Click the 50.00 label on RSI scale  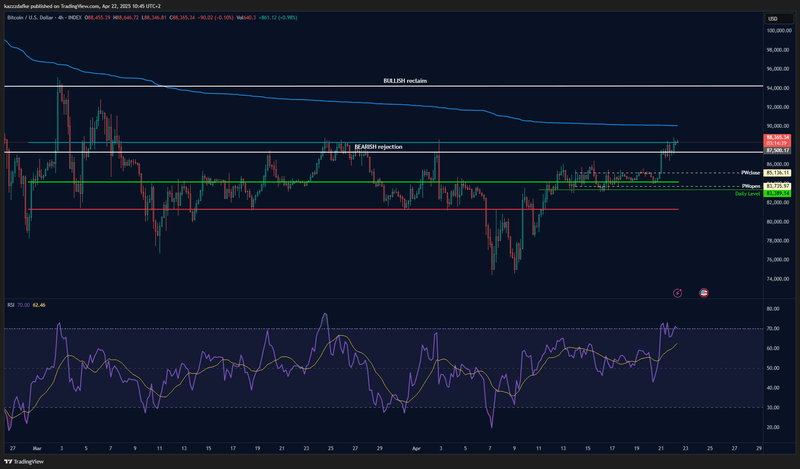point(773,368)
